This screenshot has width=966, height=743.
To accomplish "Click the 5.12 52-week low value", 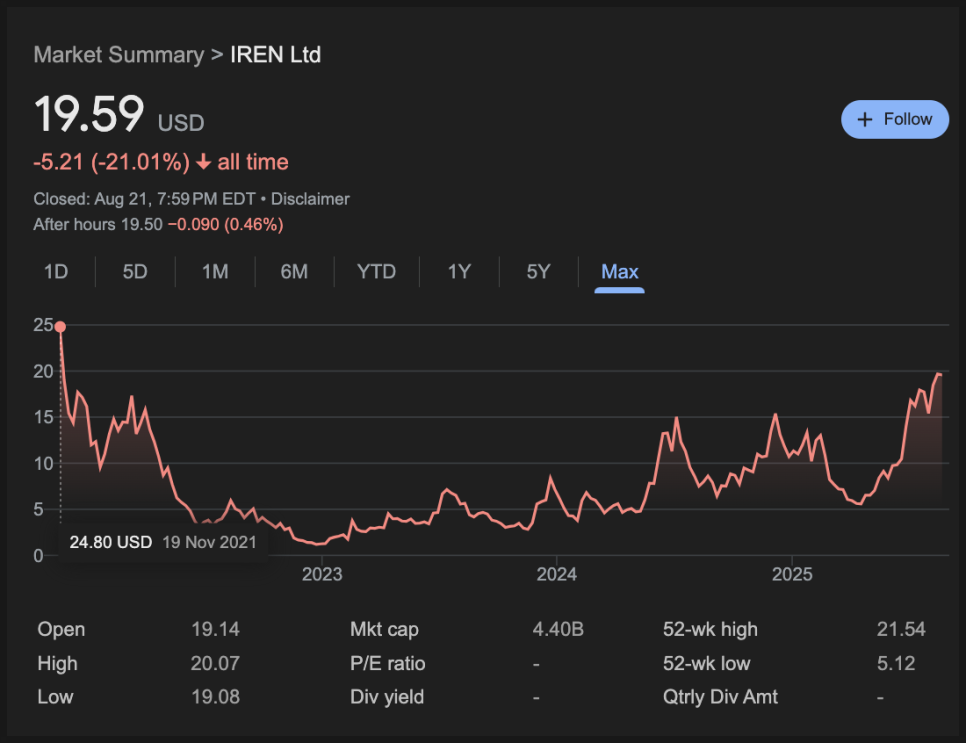I will (896, 663).
